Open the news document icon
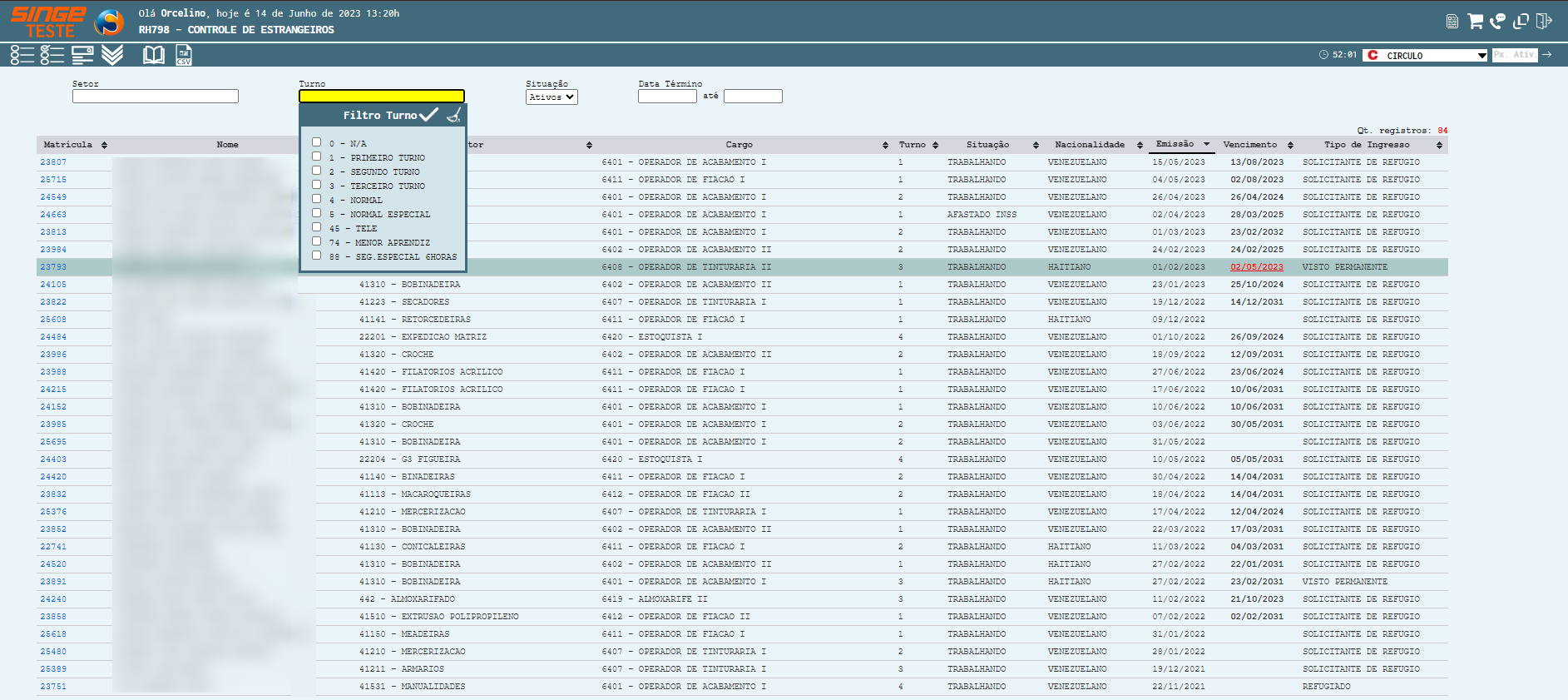This screenshot has width=1568, height=700. pyautogui.click(x=1452, y=22)
